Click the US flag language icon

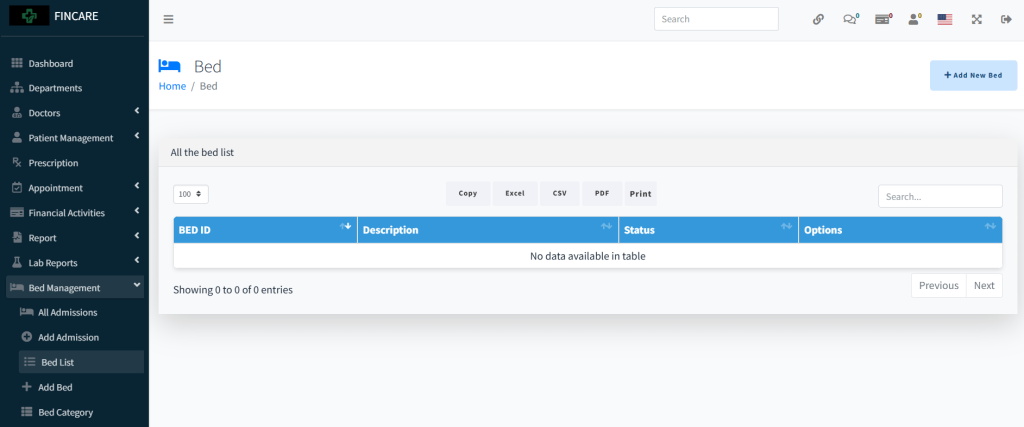click(x=944, y=19)
